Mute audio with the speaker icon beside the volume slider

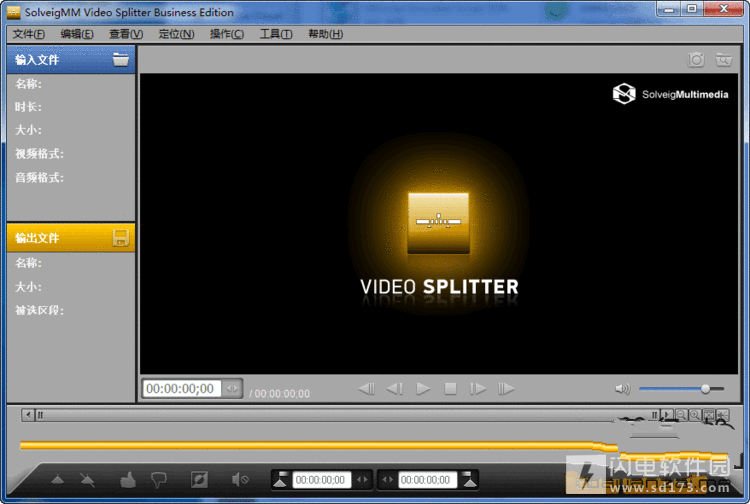tap(622, 389)
